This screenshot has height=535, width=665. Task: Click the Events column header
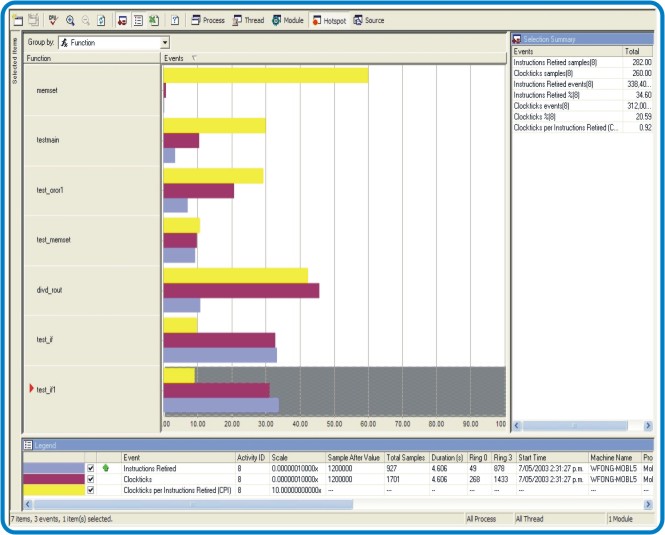coord(174,58)
